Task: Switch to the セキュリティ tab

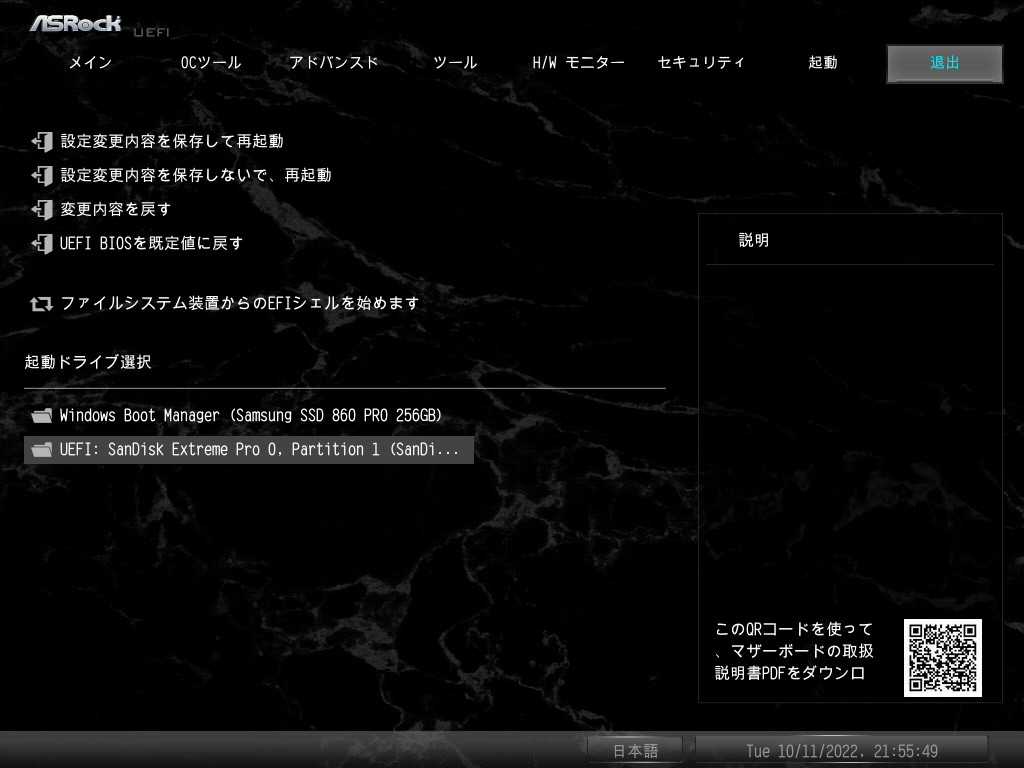Action: [701, 63]
